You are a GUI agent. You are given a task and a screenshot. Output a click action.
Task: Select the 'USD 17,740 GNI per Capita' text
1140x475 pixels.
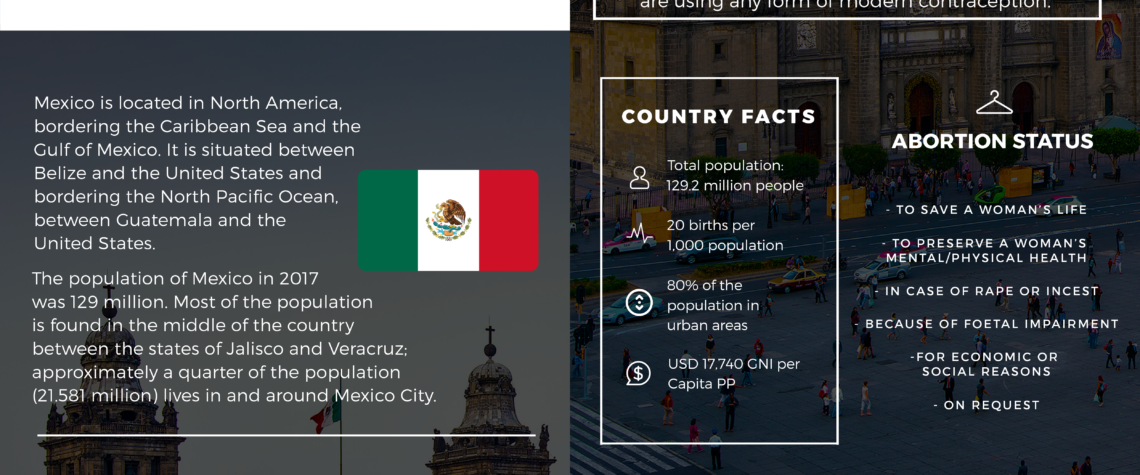point(733,372)
